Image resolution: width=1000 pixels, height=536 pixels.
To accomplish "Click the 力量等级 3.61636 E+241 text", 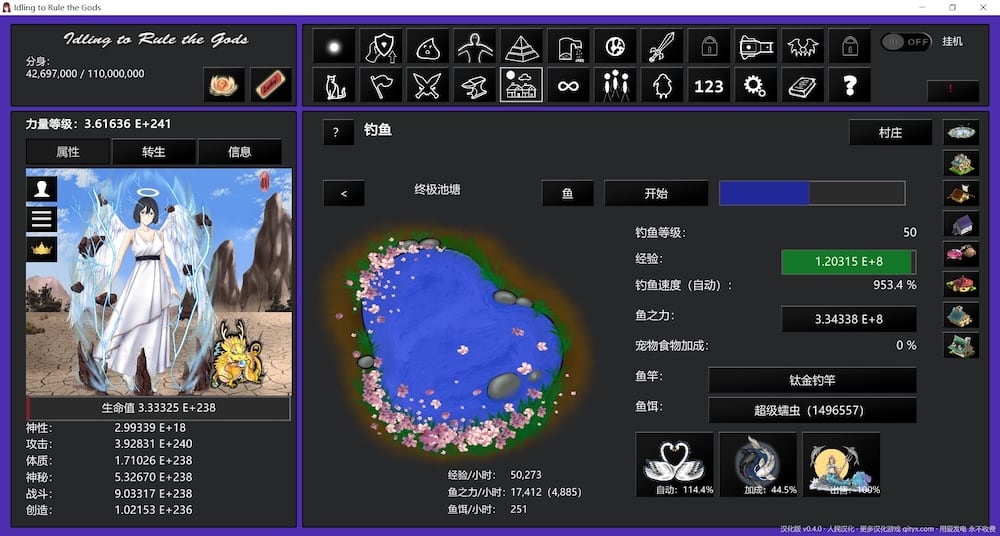I will click(x=98, y=124).
